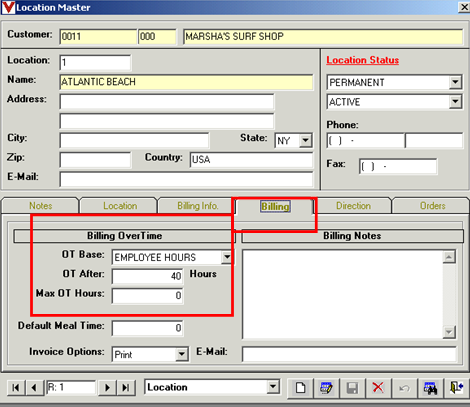The image size is (470, 407).
Task: Click the exit door icon
Action: (456, 388)
